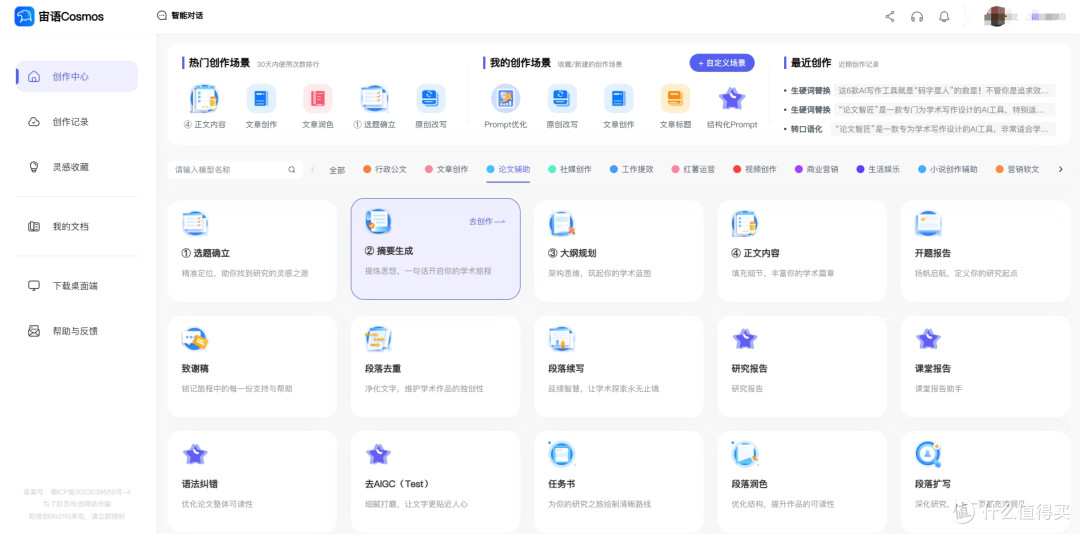Click the 段落去重 card icon
Image resolution: width=1080 pixels, height=534 pixels.
(x=378, y=339)
